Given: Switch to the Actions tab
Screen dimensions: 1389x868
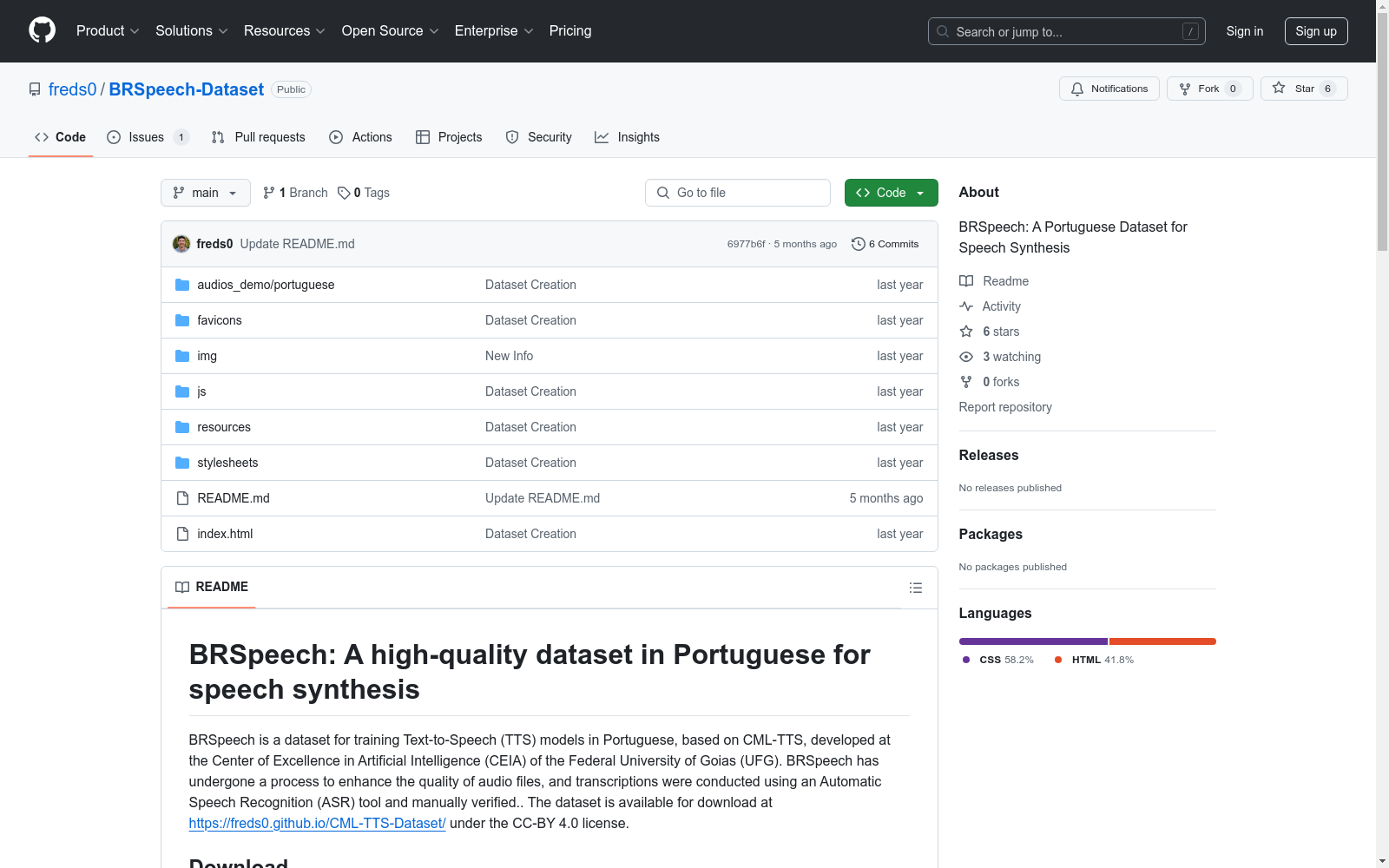Looking at the screenshot, I should (360, 137).
